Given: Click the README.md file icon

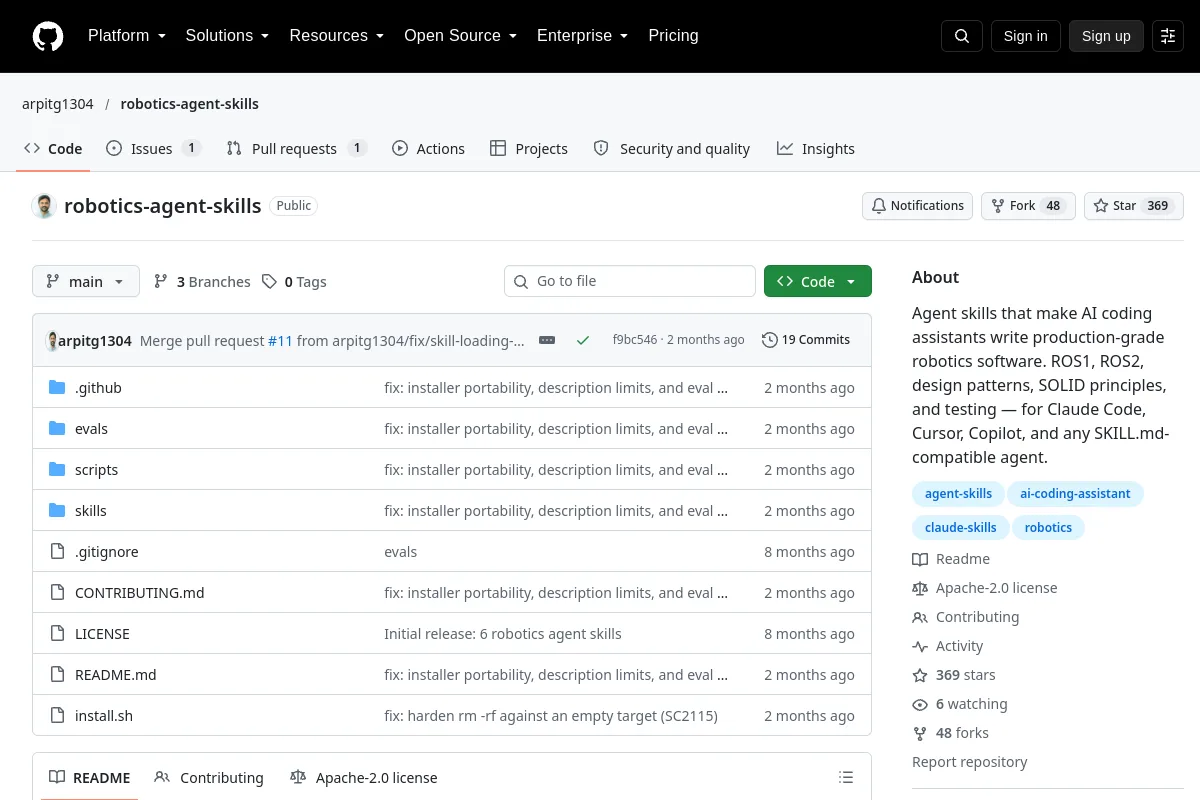Looking at the screenshot, I should (x=57, y=674).
